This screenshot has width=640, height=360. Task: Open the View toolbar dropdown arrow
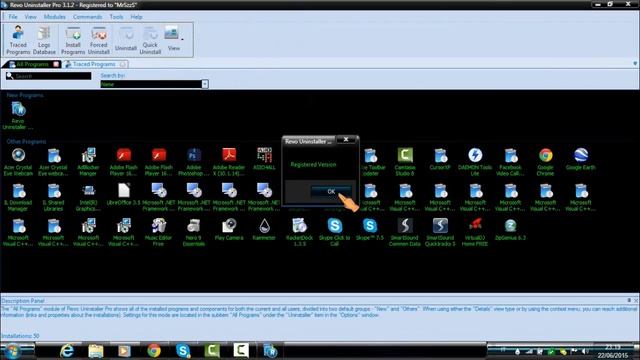coord(182,40)
